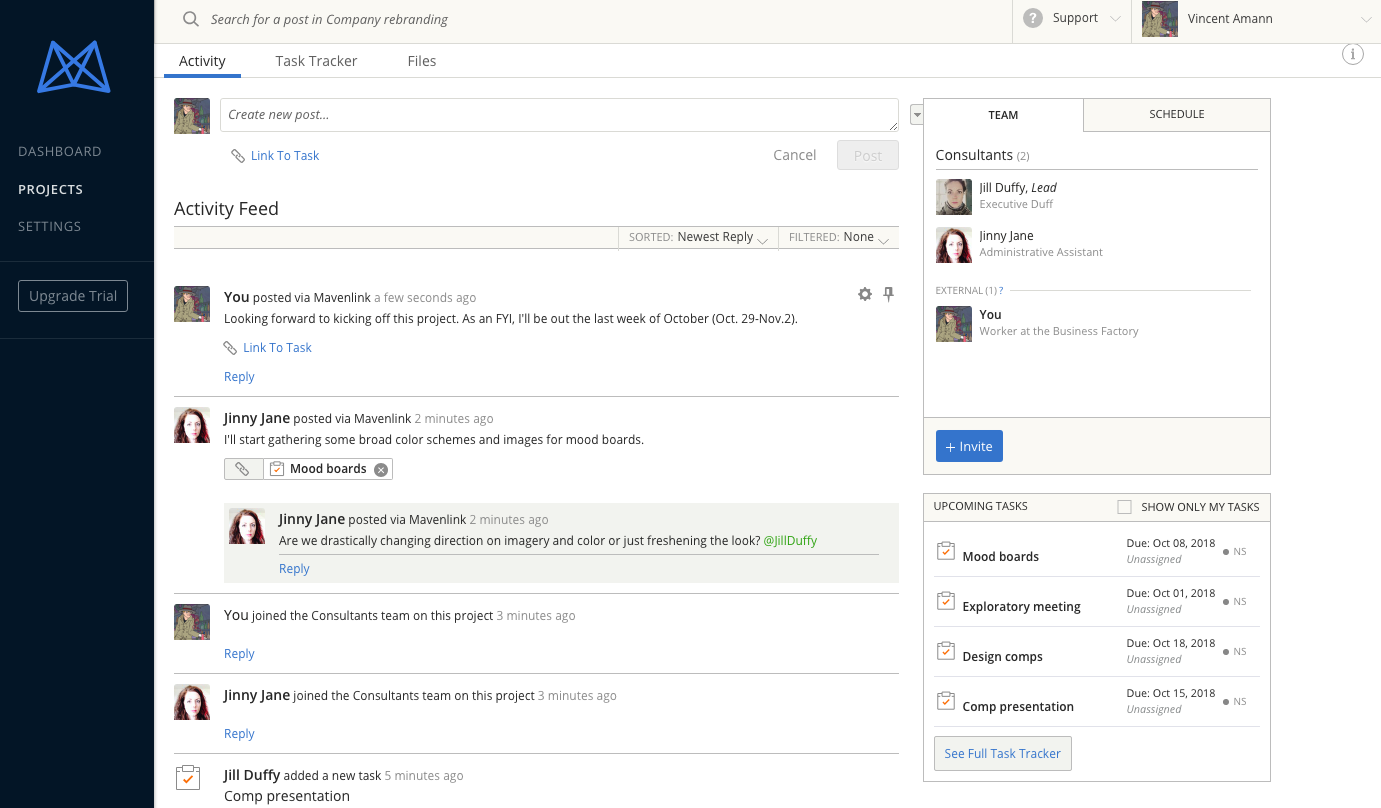
Task: Click the Mavenlink logo in sidebar
Action: 74,67
